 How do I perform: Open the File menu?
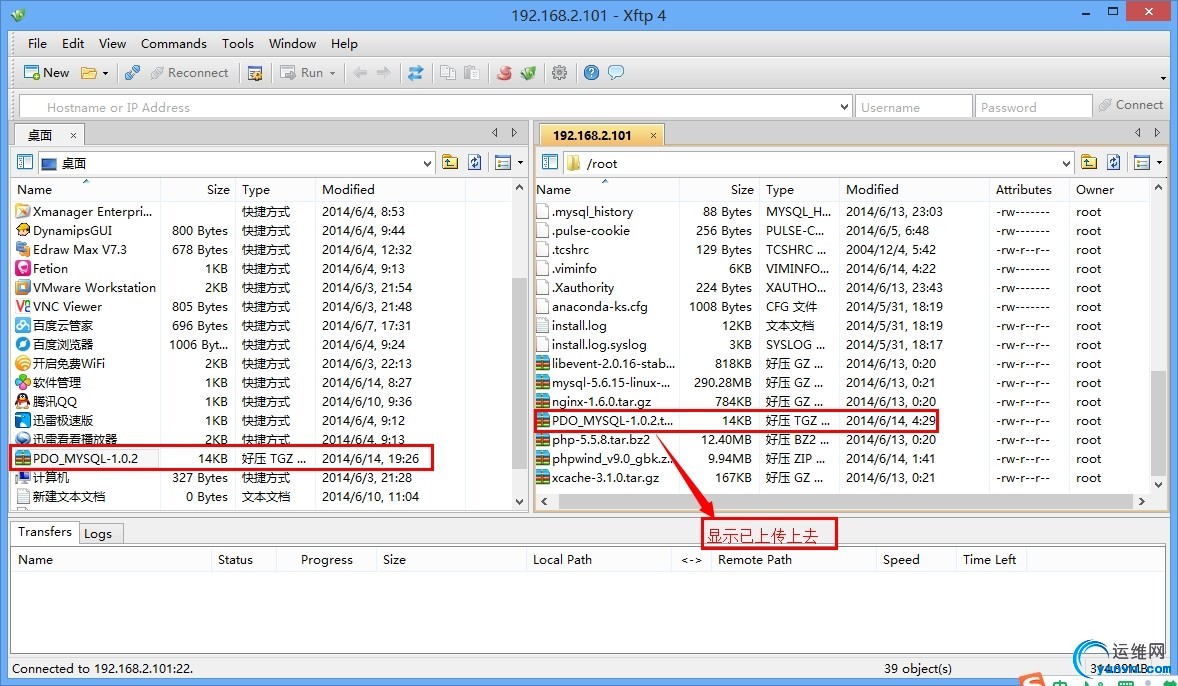[x=37, y=44]
